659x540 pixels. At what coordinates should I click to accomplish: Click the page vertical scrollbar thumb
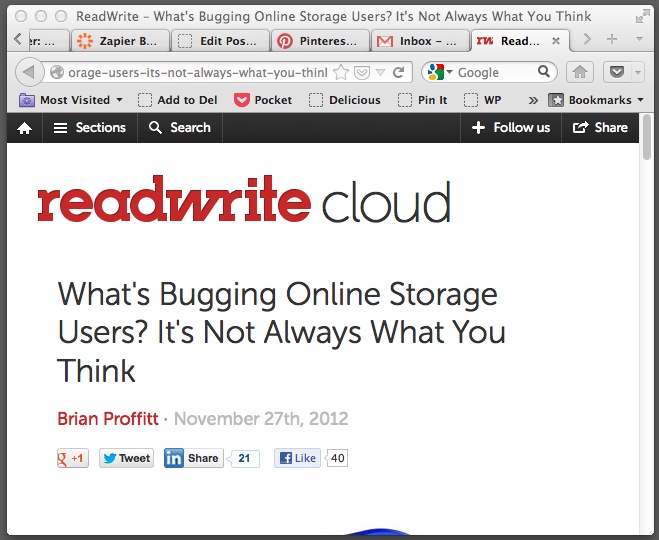(x=647, y=137)
